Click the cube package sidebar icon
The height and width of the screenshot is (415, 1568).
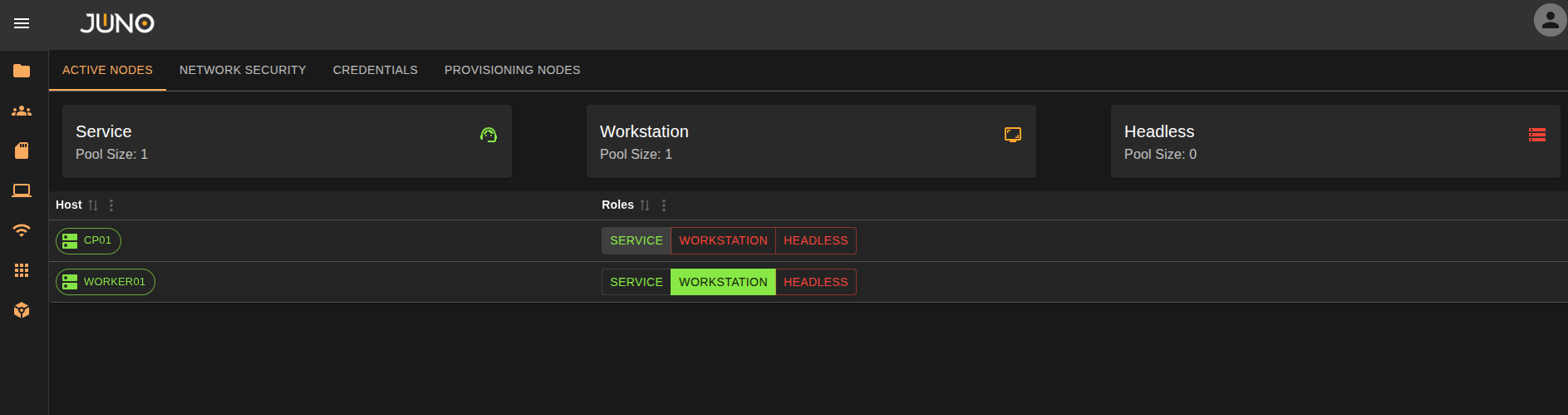[x=22, y=310]
